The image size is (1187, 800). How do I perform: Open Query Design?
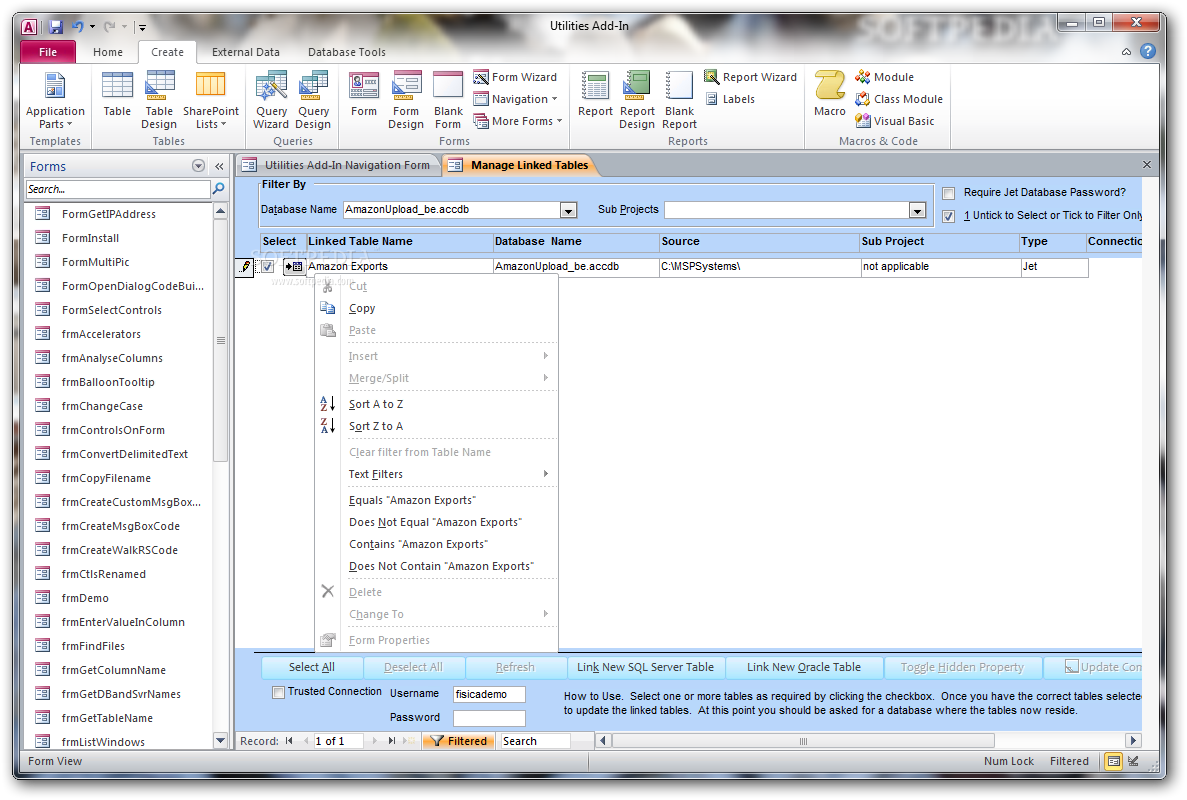pos(313,101)
